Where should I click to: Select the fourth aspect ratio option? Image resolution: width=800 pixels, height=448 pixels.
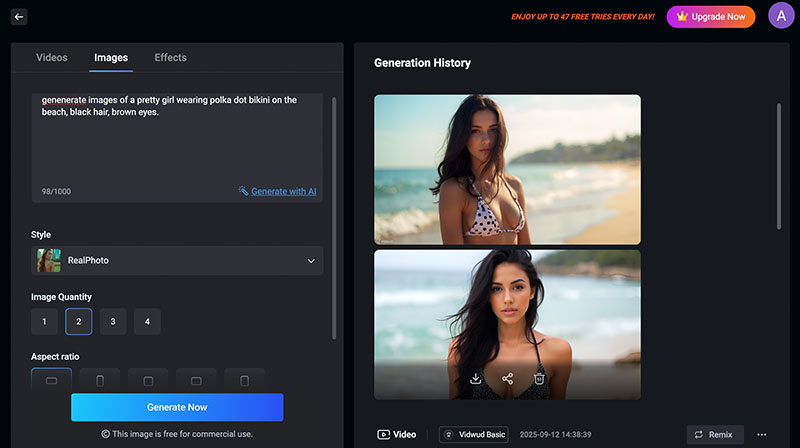pos(196,380)
